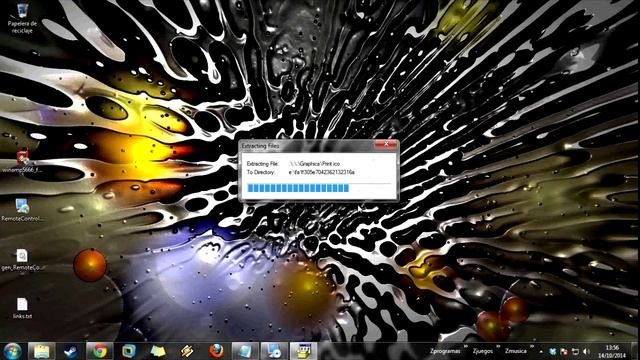Select the winamp5666 installer desktop icon
Viewport: 640px width, 360px height.
click(x=22, y=161)
